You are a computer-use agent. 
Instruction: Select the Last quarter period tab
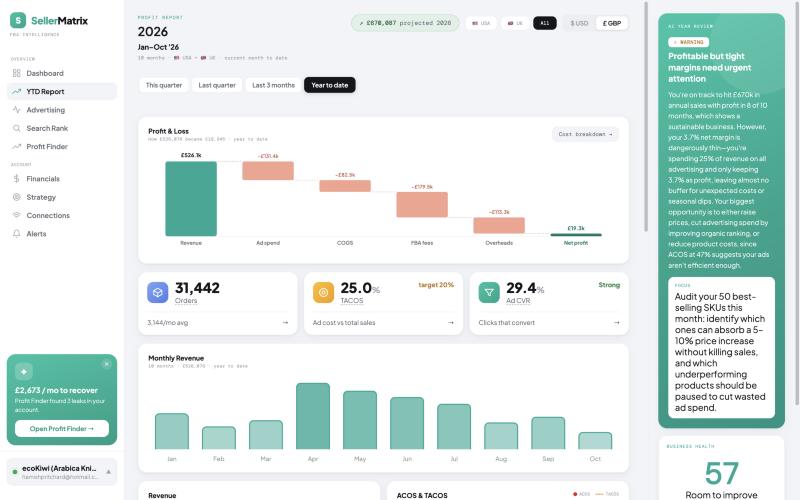coord(217,85)
